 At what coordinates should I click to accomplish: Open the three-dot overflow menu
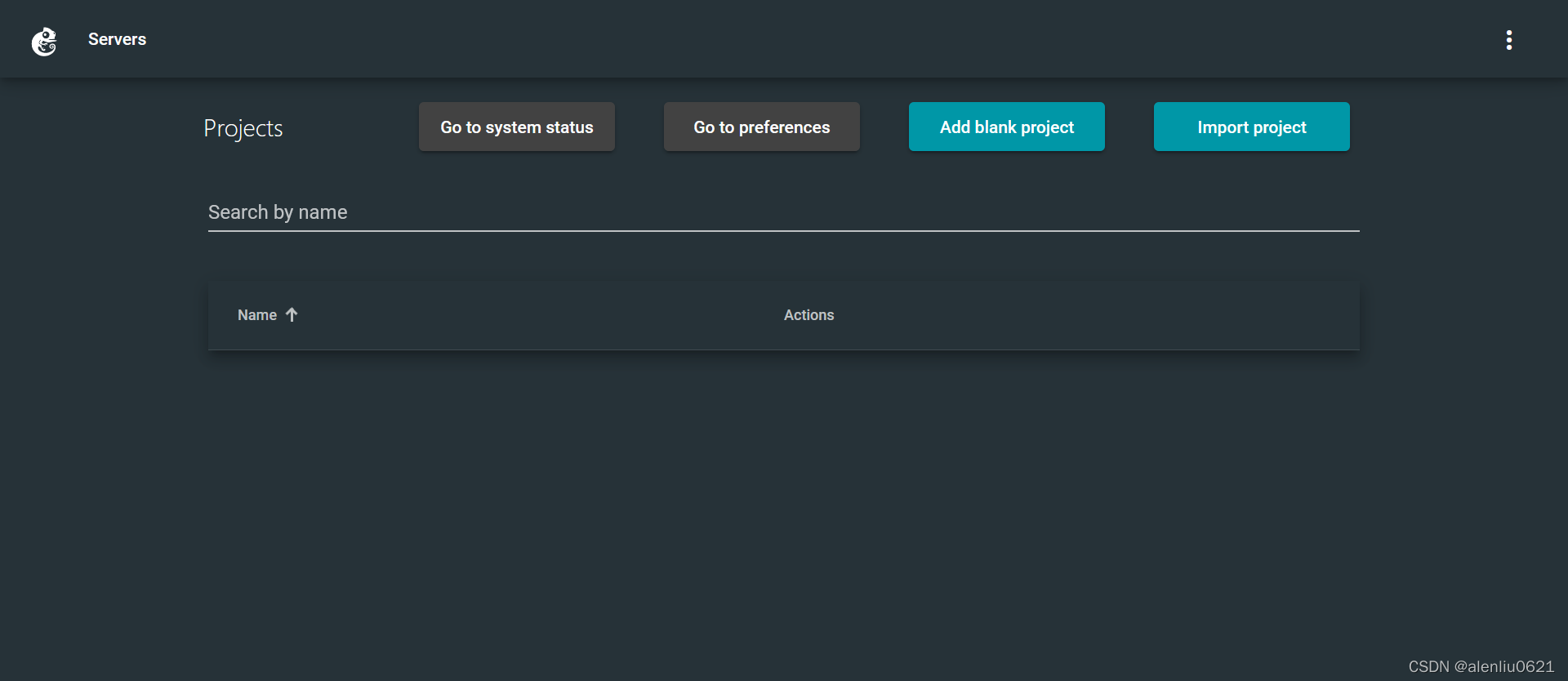click(1508, 40)
